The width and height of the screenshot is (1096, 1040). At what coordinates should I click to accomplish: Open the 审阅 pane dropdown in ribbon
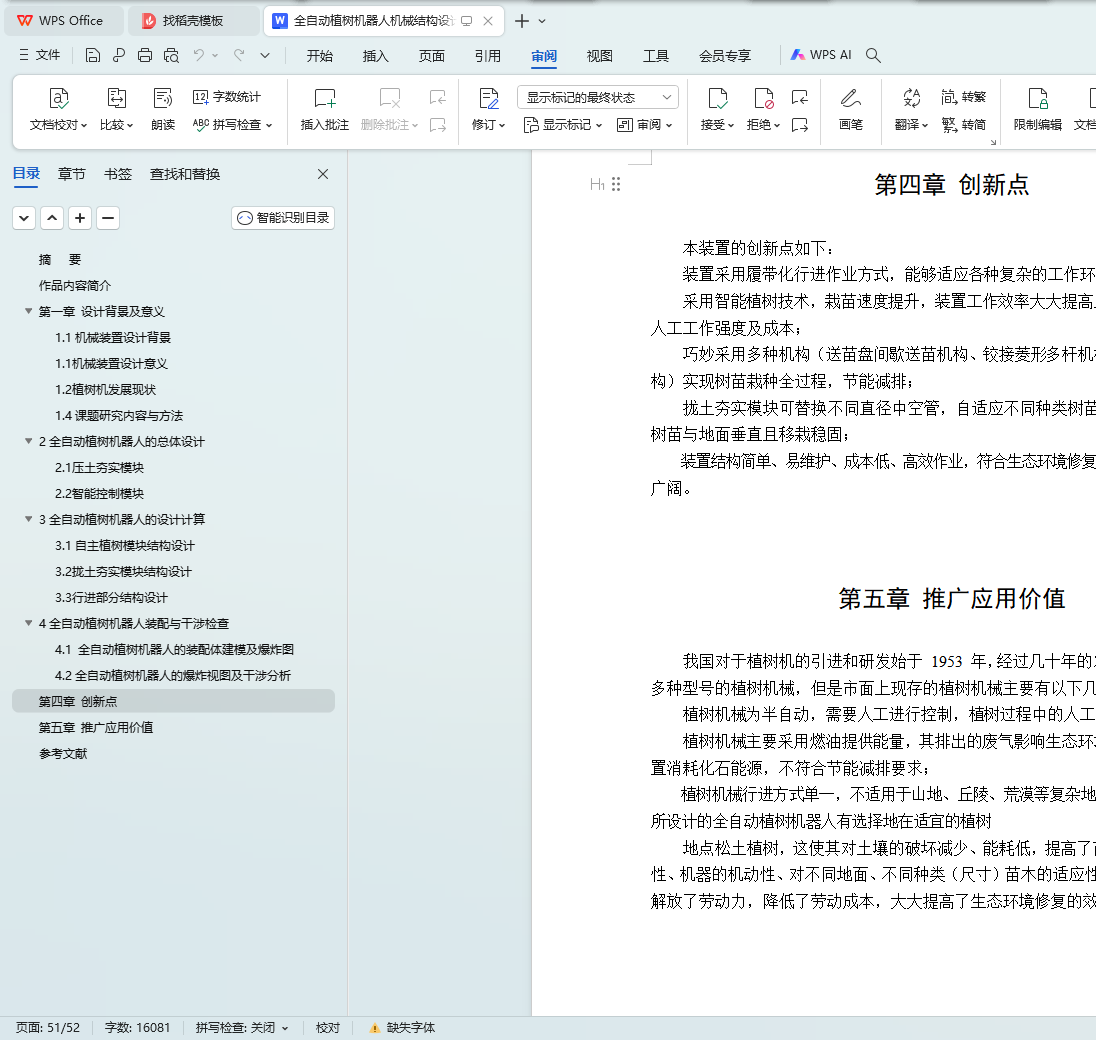tap(644, 125)
